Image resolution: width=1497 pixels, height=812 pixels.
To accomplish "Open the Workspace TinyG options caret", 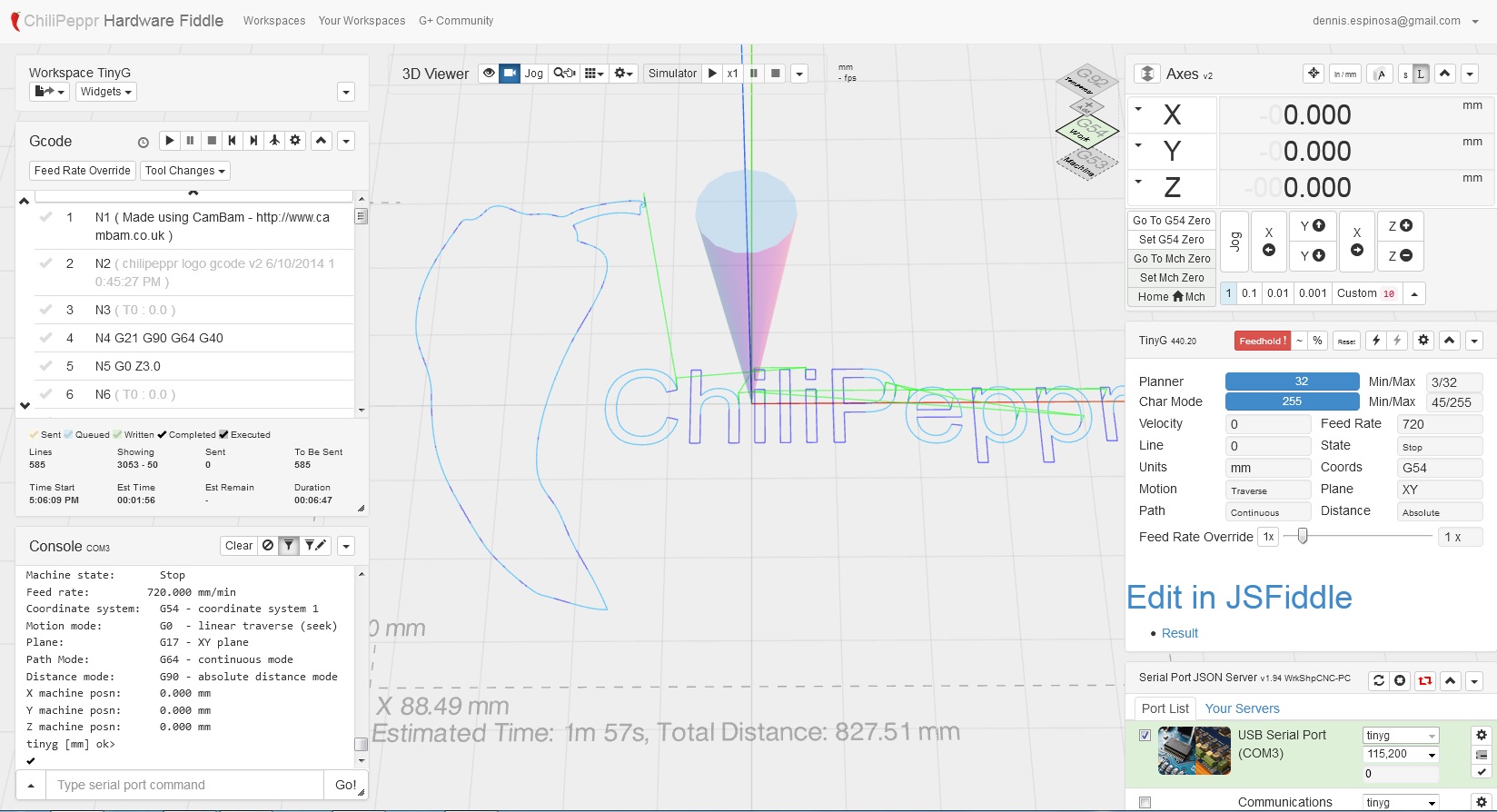I will (345, 92).
